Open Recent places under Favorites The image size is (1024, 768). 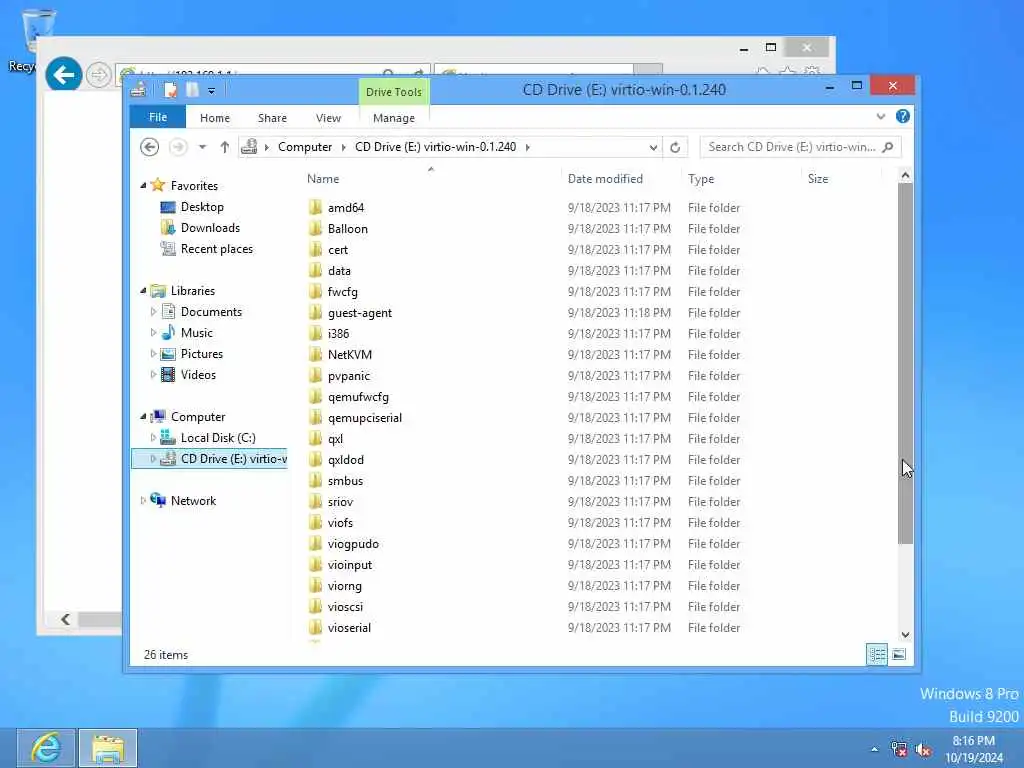coord(217,249)
